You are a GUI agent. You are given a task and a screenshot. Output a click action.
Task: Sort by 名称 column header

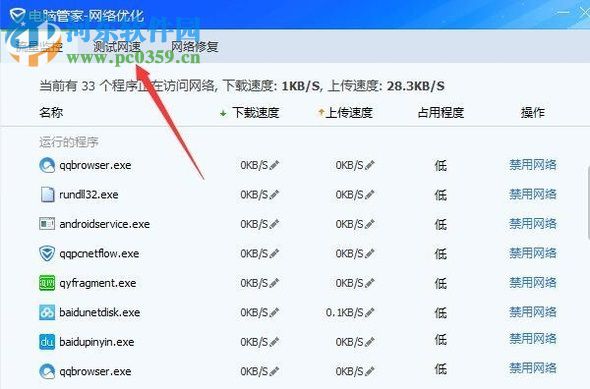point(51,112)
